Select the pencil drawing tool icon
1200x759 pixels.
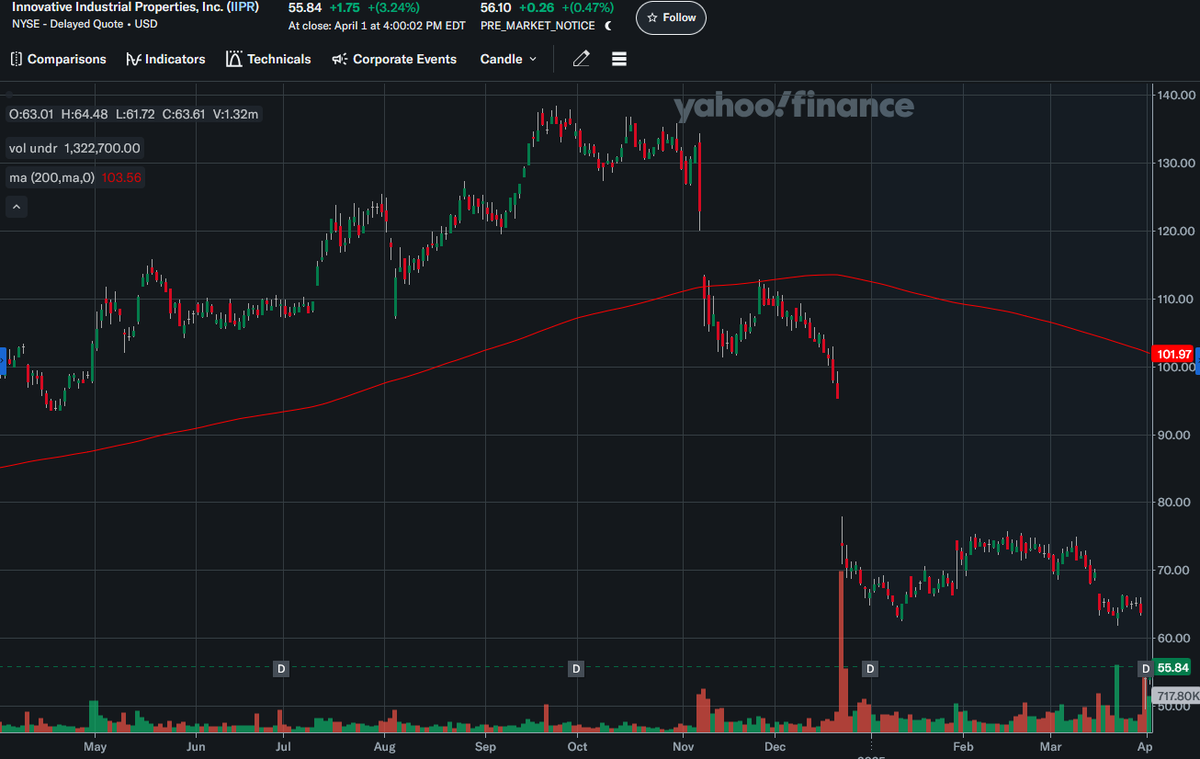pyautogui.click(x=581, y=59)
